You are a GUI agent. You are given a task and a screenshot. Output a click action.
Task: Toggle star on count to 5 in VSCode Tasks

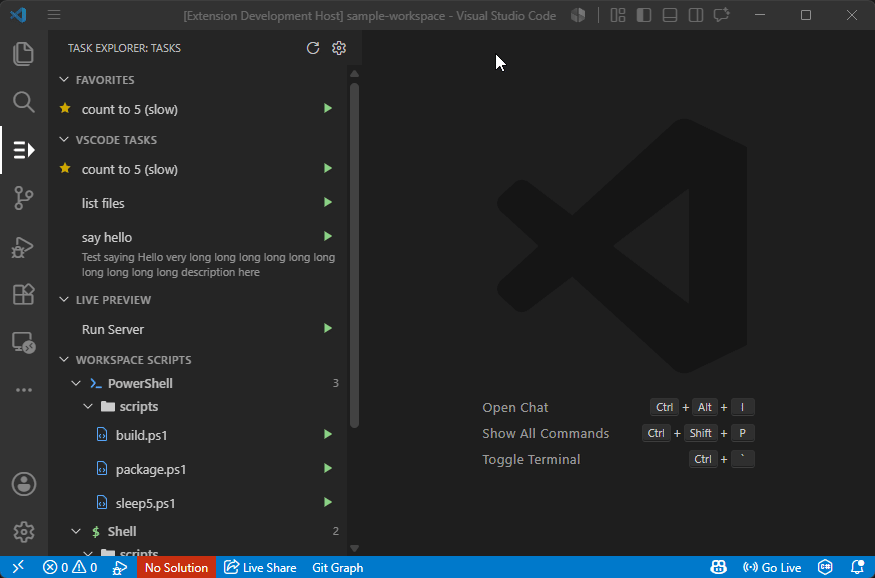[65, 168]
